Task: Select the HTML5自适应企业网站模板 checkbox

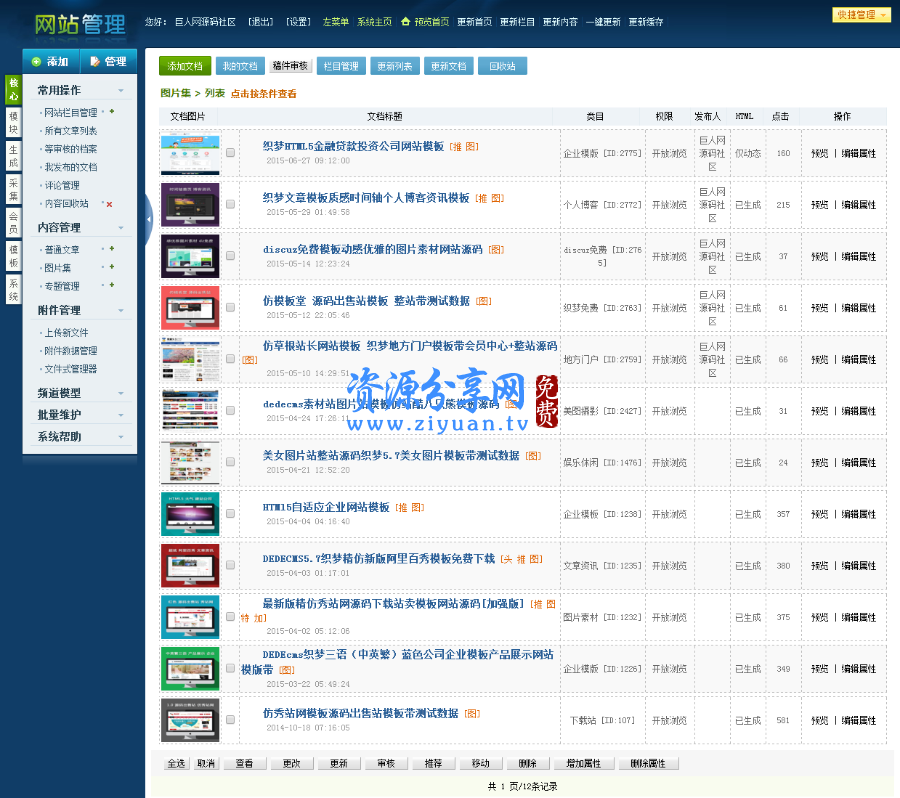Action: pos(230,515)
